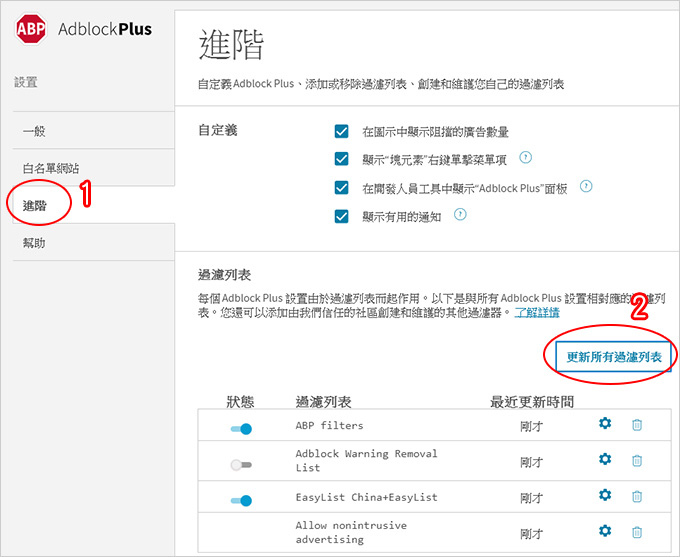Open the 一般 settings tab
The width and height of the screenshot is (680, 557).
(94, 130)
